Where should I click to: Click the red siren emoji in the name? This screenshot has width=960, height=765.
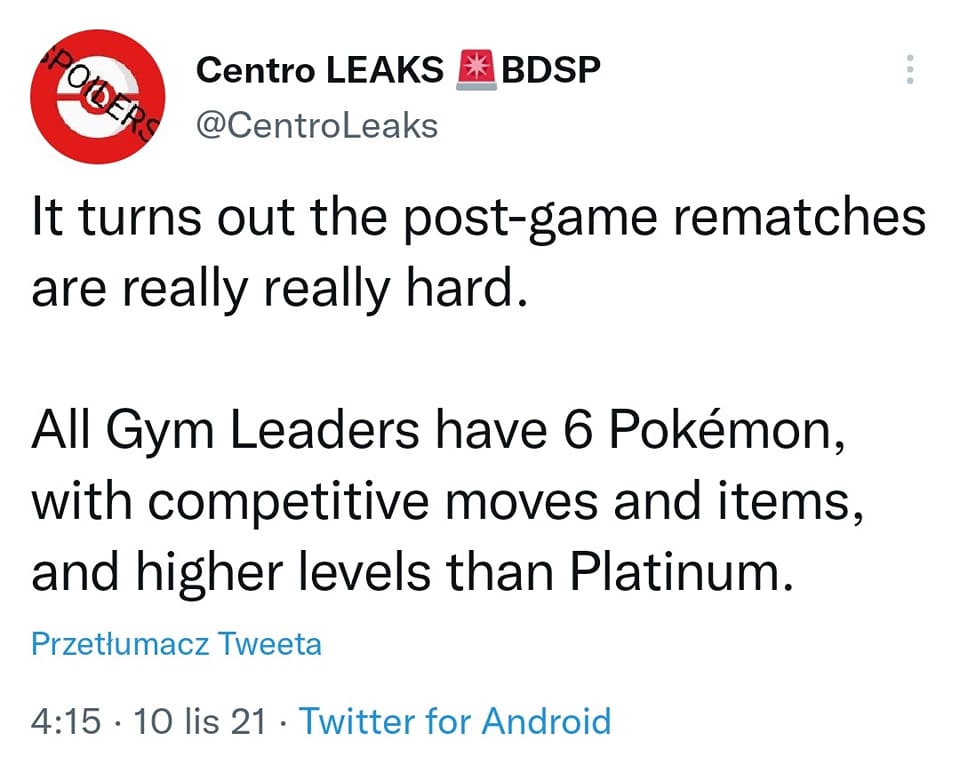pyautogui.click(x=475, y=70)
